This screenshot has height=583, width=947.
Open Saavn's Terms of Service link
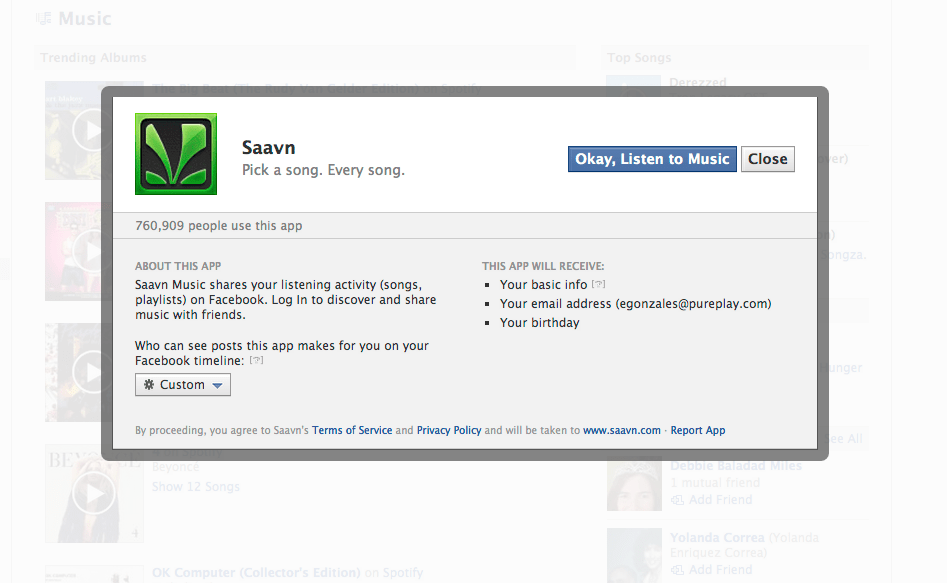(352, 430)
